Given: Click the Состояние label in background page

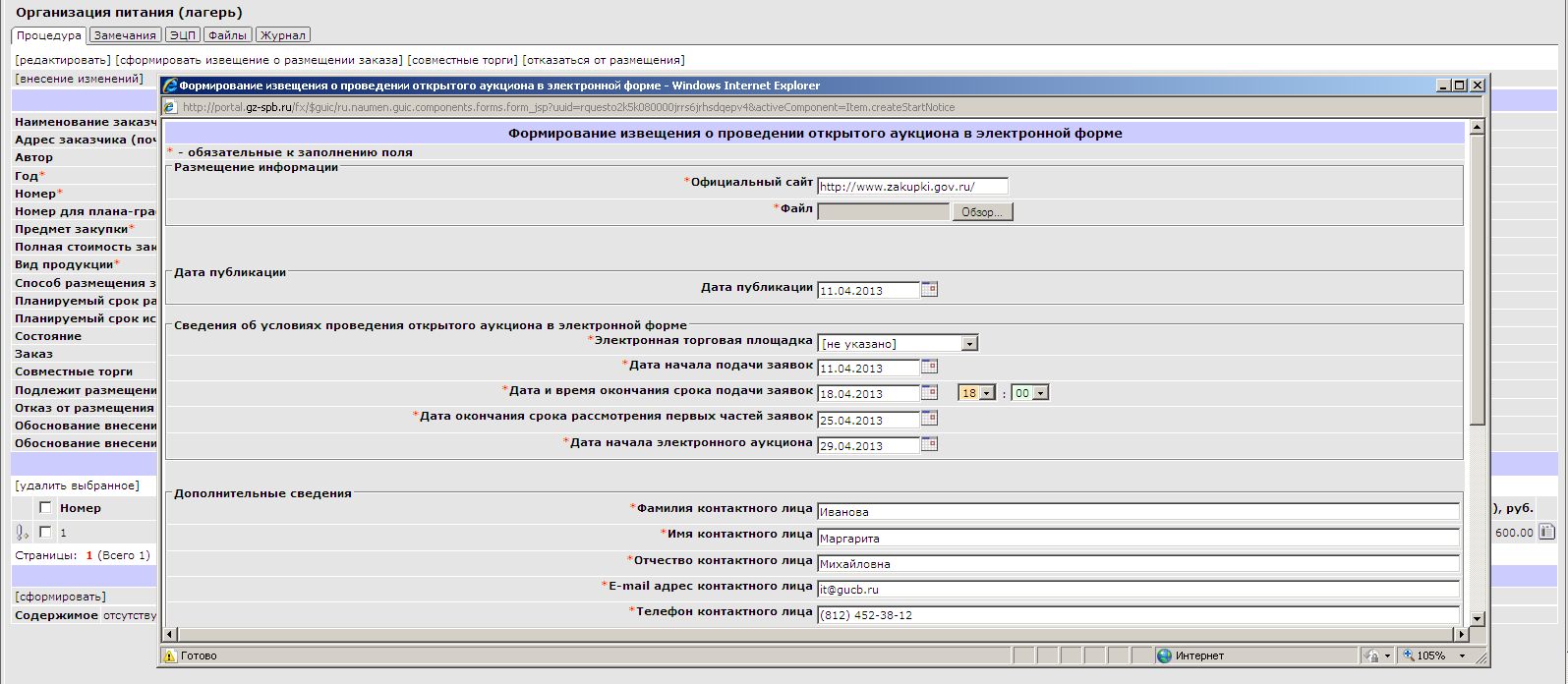Looking at the screenshot, I should (48, 336).
